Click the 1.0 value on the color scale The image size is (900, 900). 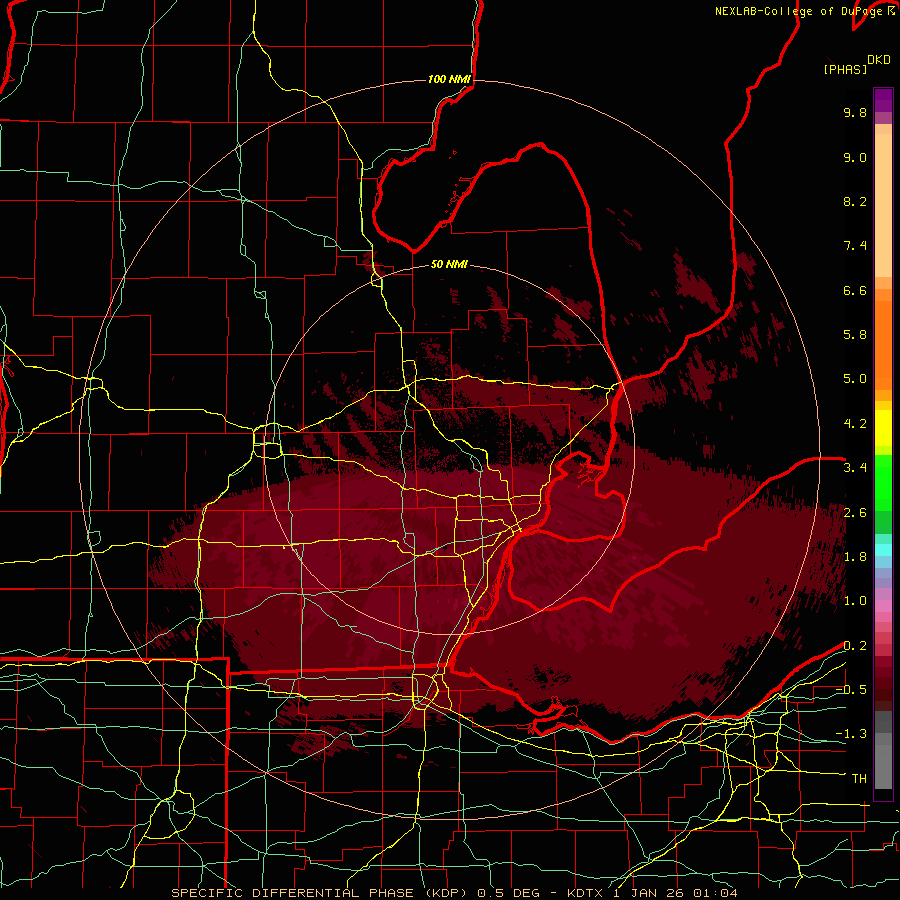tap(855, 601)
